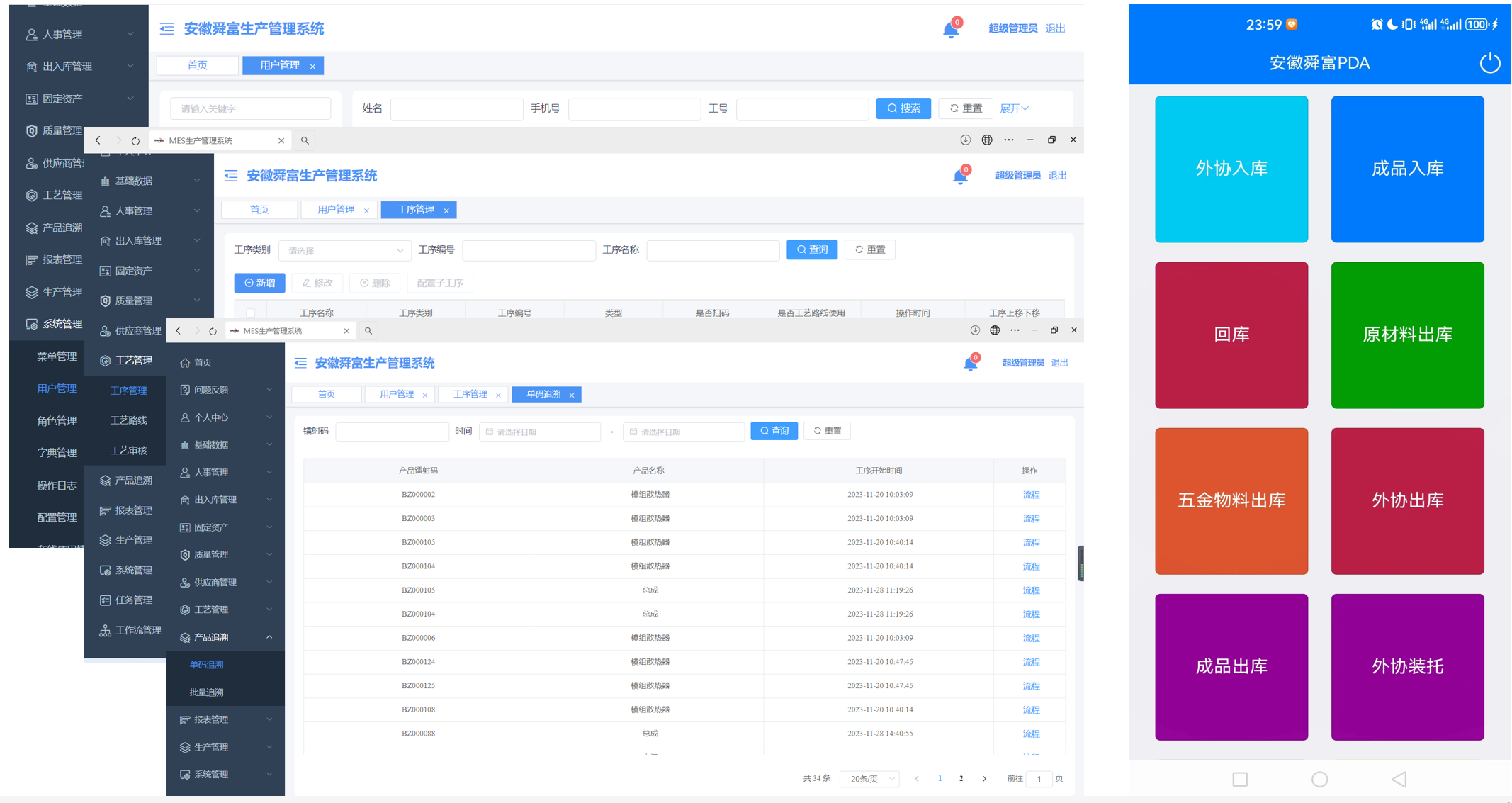This screenshot has width=1512, height=803.
Task: Switch to the 单码追溯 tab
Action: [544, 395]
